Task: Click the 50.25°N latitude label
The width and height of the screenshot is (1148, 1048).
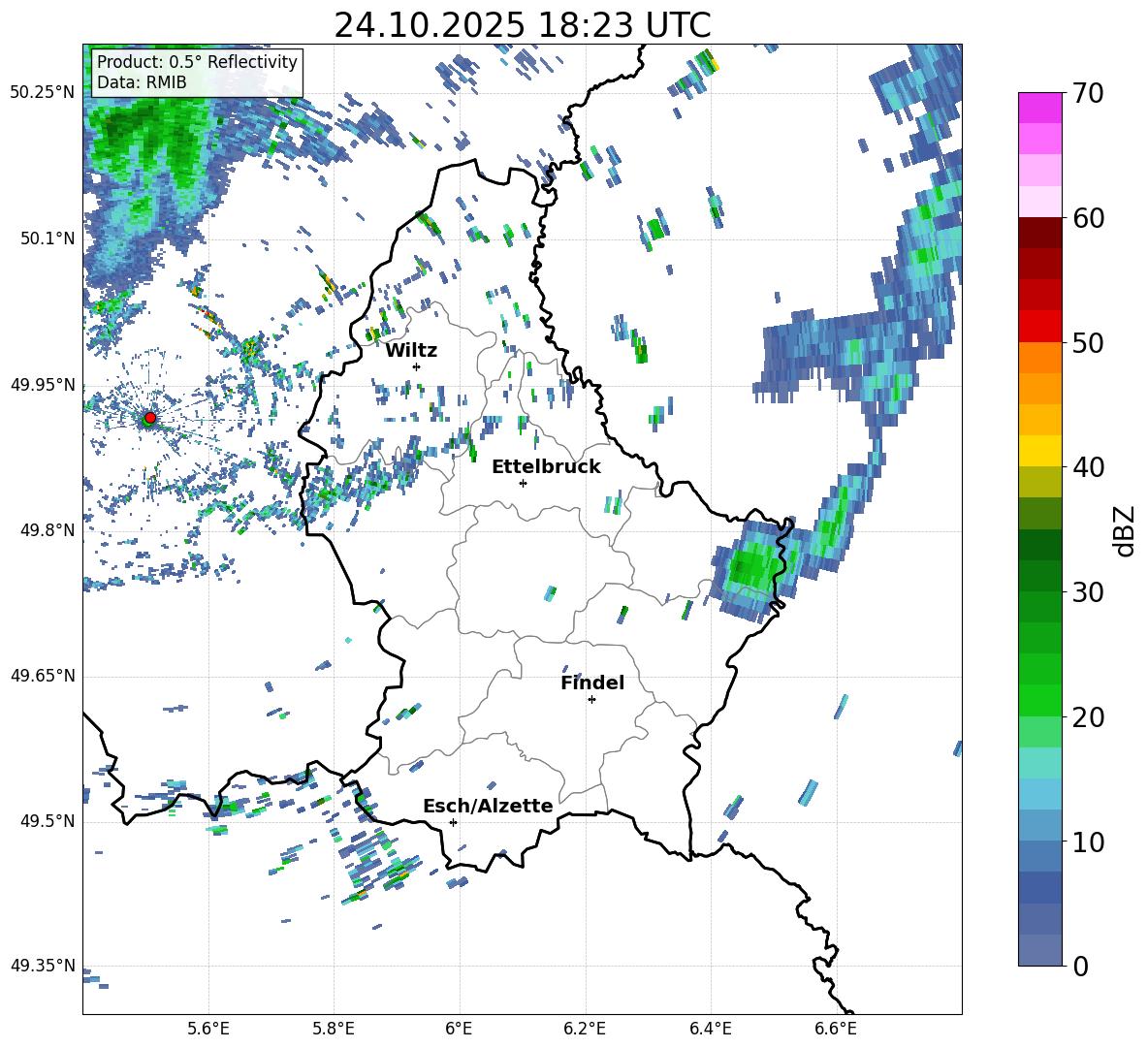Action: click(43, 93)
